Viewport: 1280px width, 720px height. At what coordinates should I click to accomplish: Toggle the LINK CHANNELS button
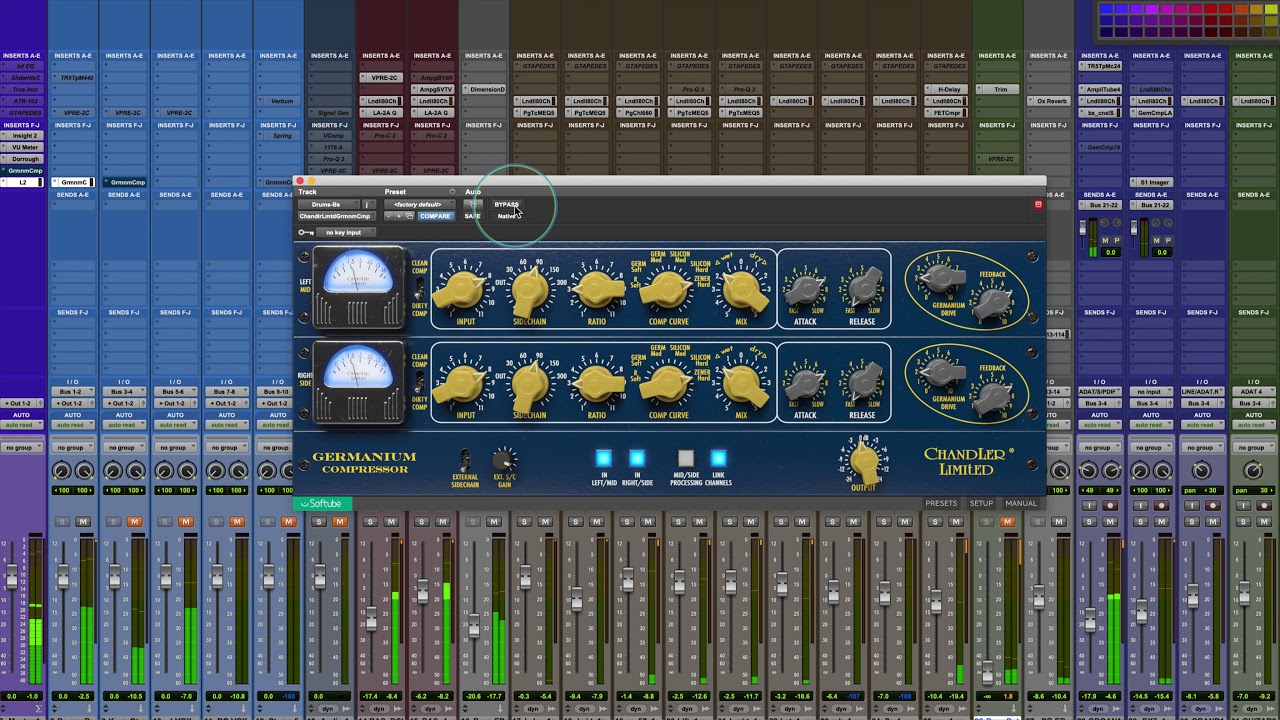pos(717,458)
